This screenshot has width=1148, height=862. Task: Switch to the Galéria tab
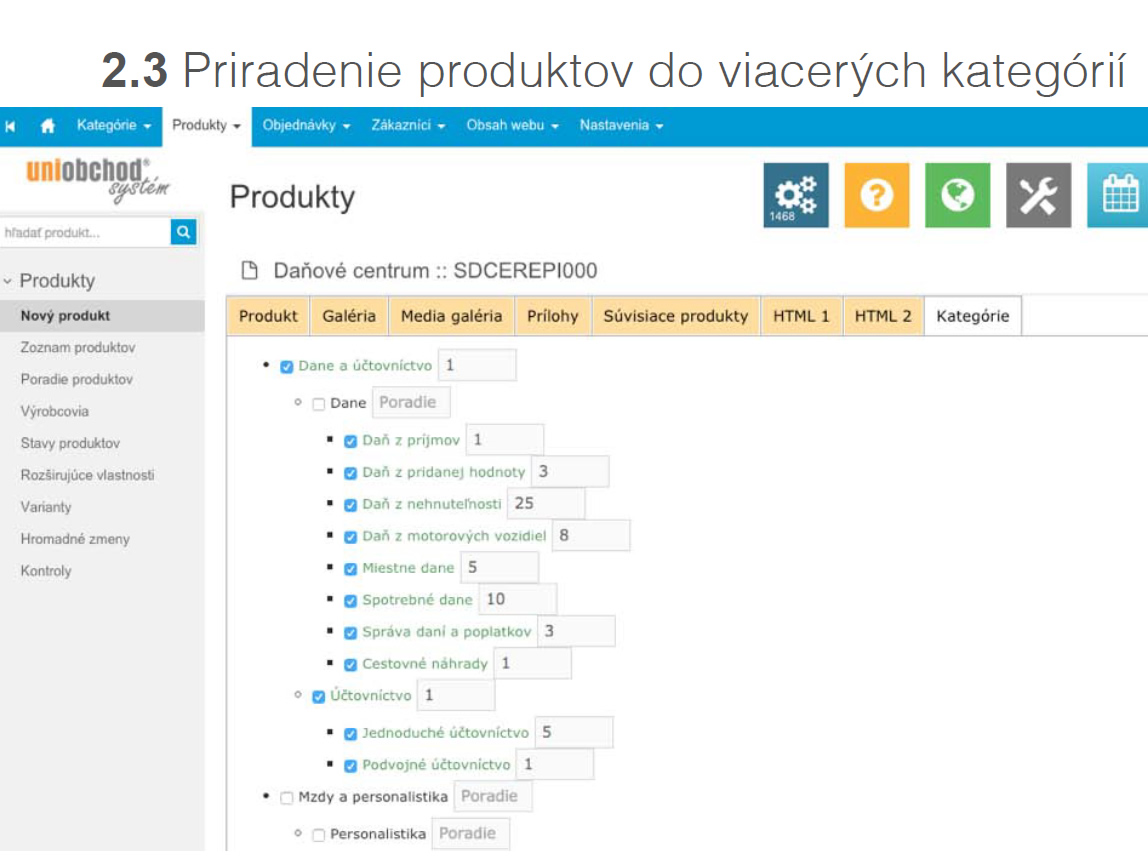pos(349,316)
